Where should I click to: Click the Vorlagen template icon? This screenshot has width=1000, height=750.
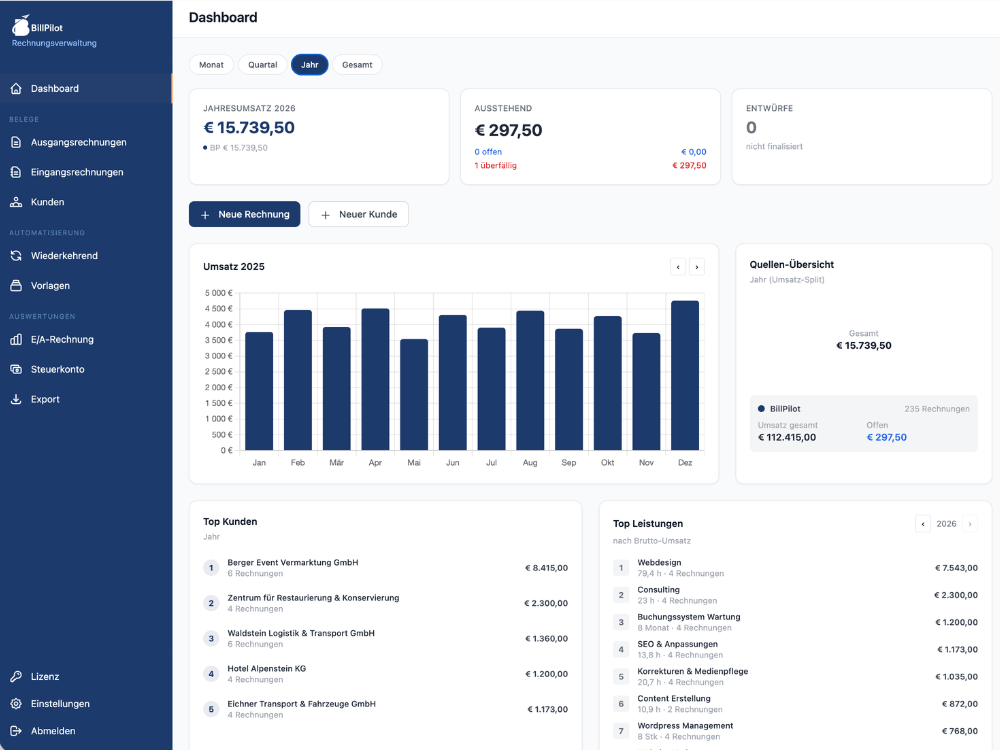(16, 286)
